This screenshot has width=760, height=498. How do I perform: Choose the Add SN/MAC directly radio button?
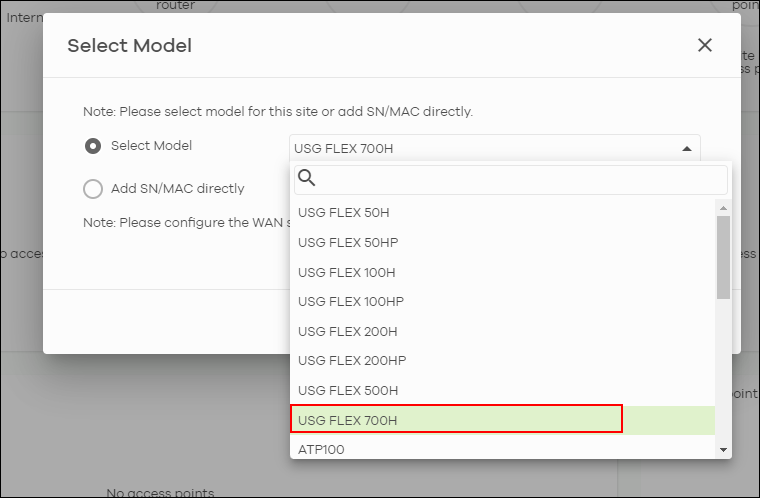(x=93, y=189)
